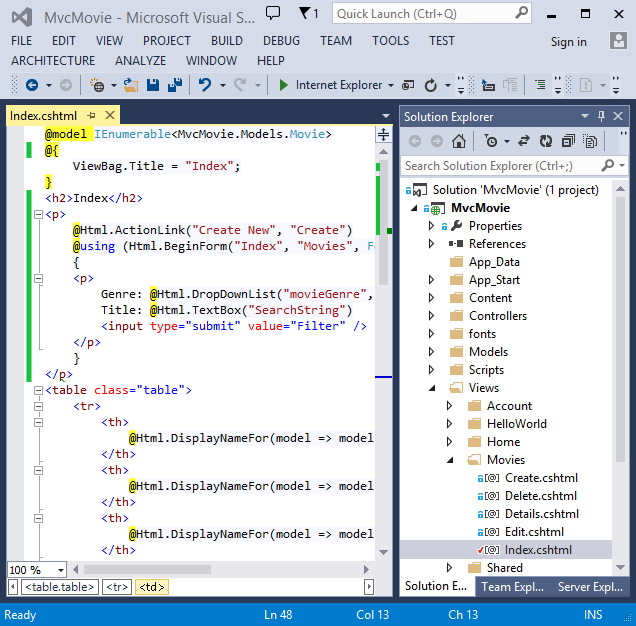Open the editor open-documents list dropdown arrow
The width and height of the screenshot is (636, 626).
tap(386, 116)
